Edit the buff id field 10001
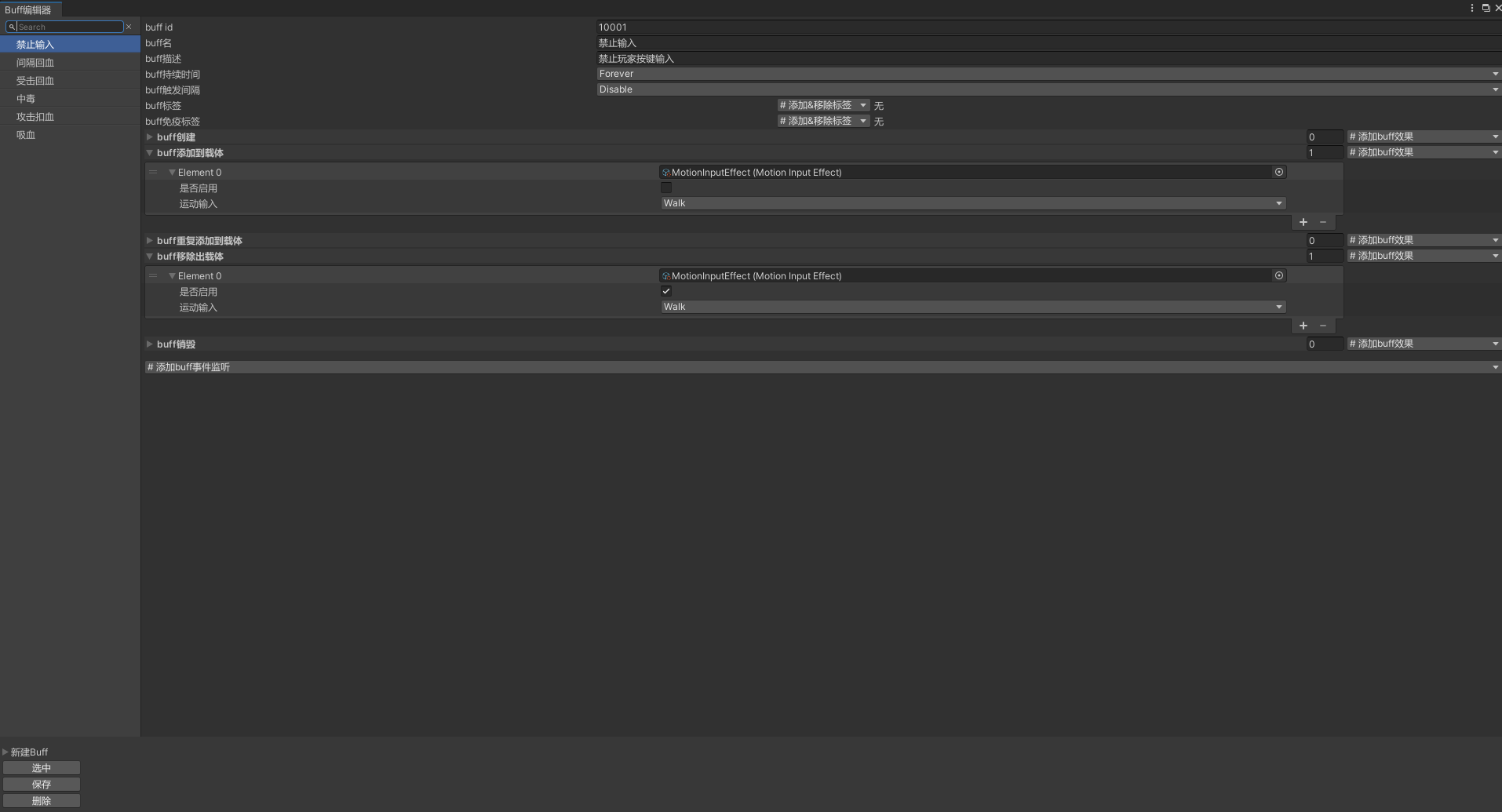The image size is (1502, 812). click(x=1048, y=27)
